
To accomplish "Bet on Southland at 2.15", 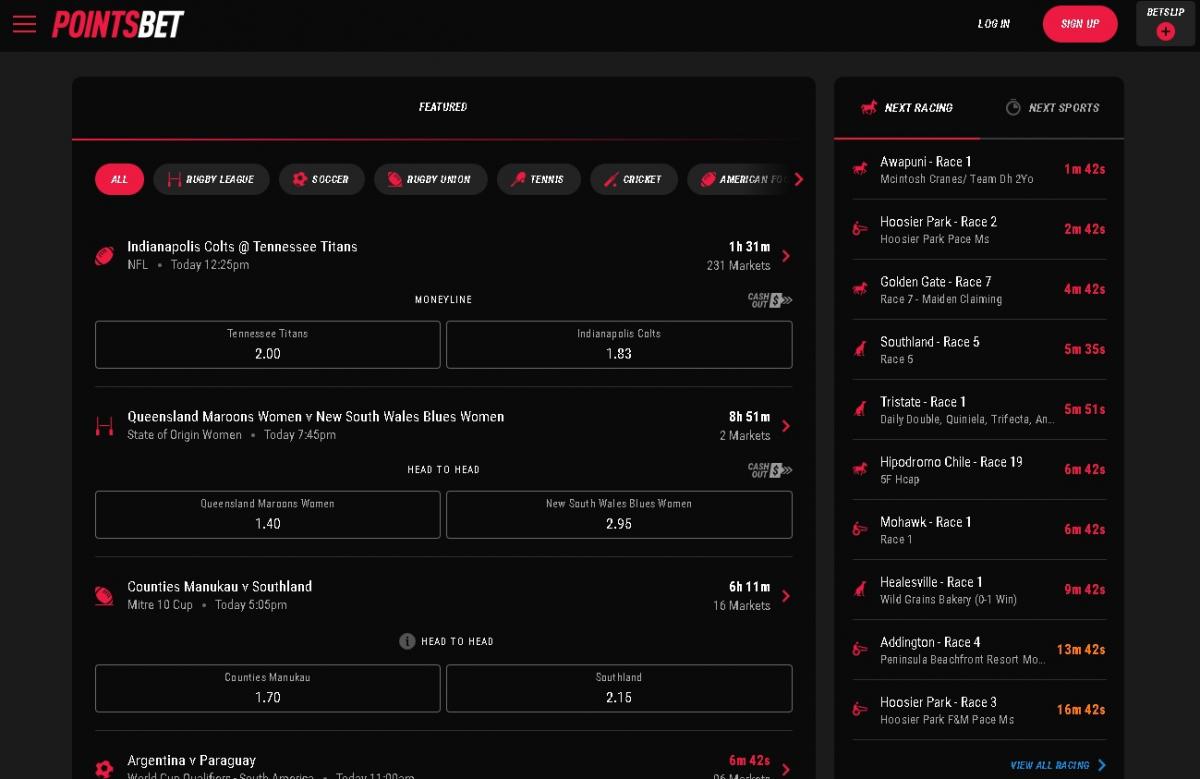I will pyautogui.click(x=619, y=688).
